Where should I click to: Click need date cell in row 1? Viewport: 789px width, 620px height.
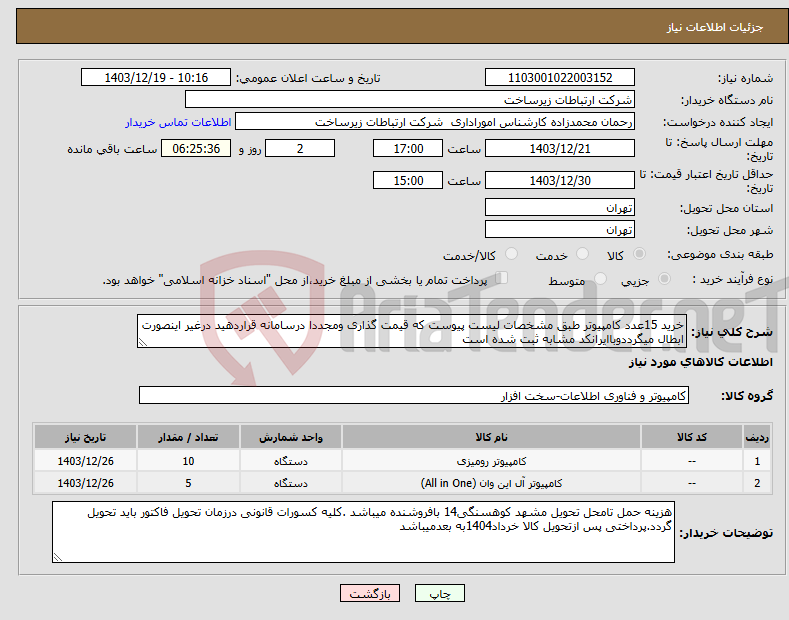coord(86,461)
